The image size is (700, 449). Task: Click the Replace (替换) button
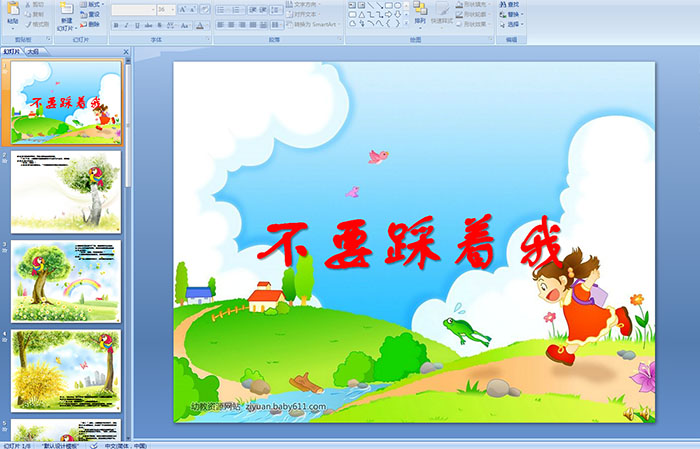511,14
